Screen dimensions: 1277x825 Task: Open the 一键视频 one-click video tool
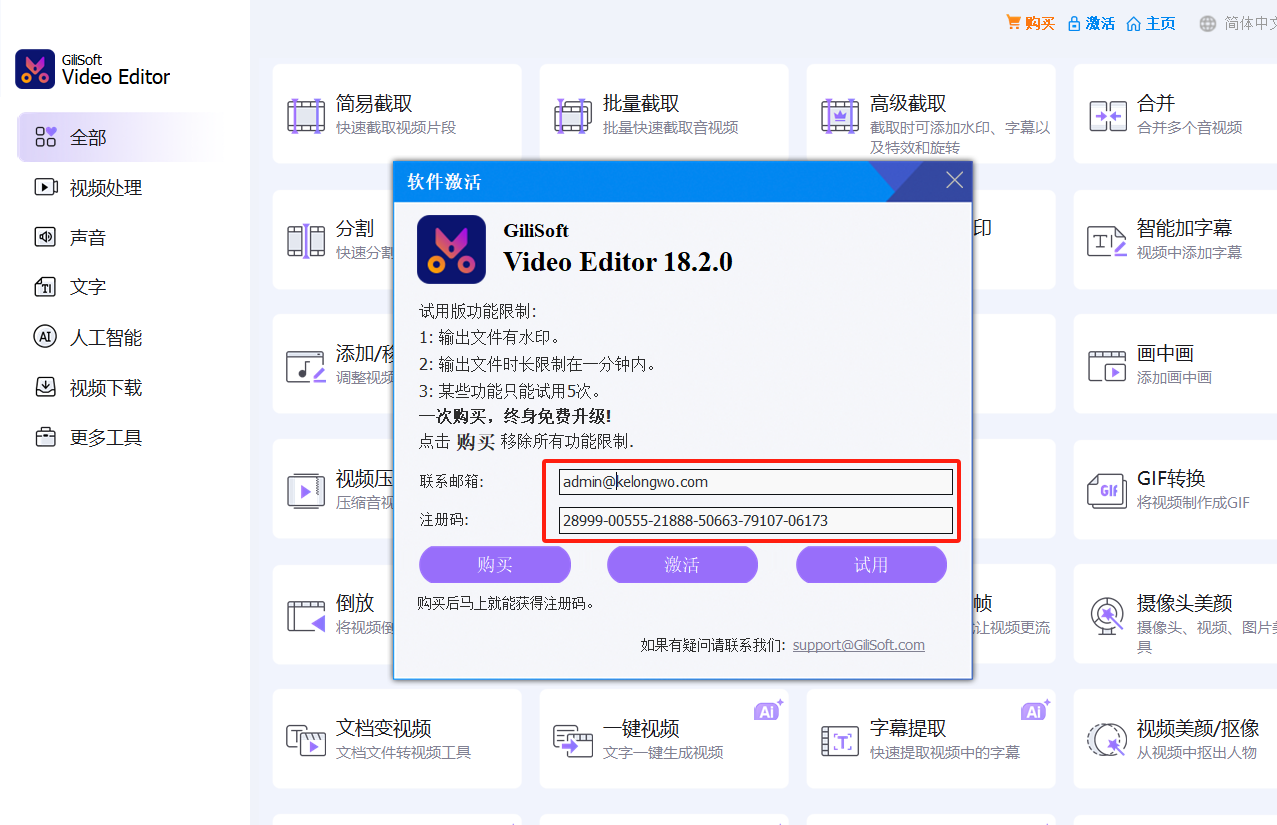[664, 739]
